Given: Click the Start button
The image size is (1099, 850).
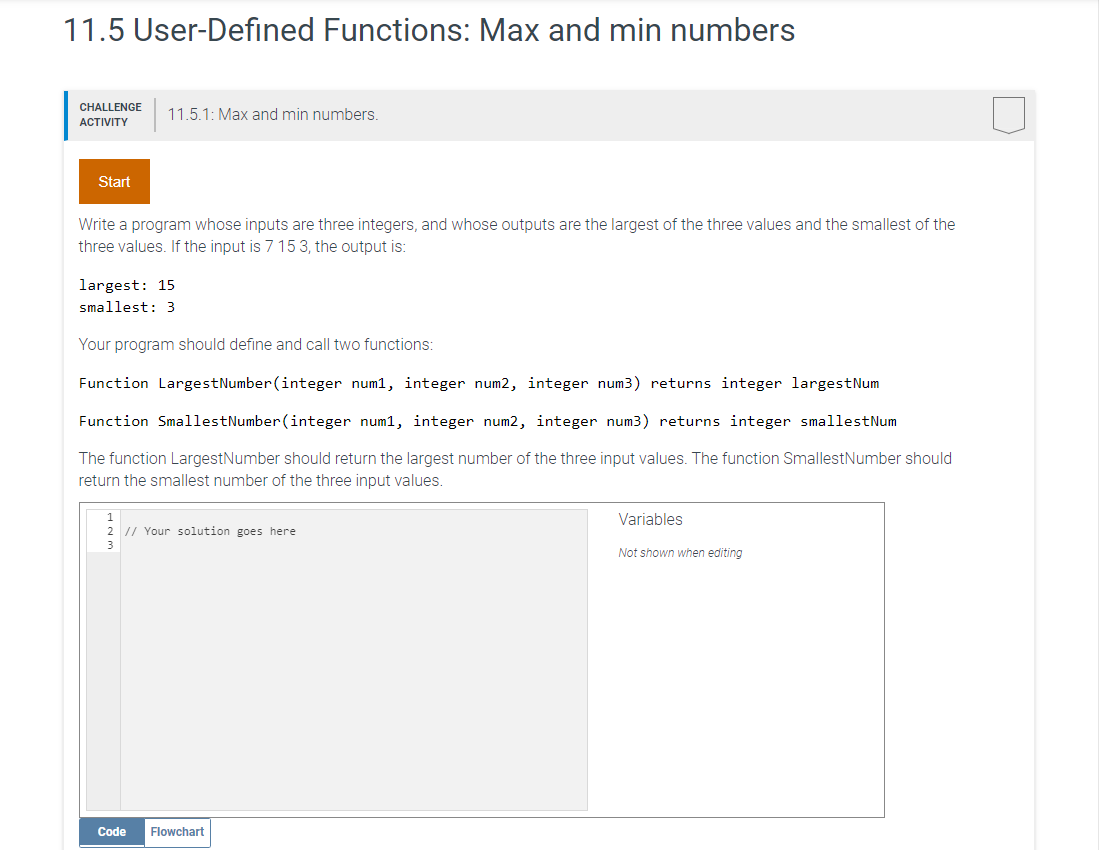Looking at the screenshot, I should (113, 181).
